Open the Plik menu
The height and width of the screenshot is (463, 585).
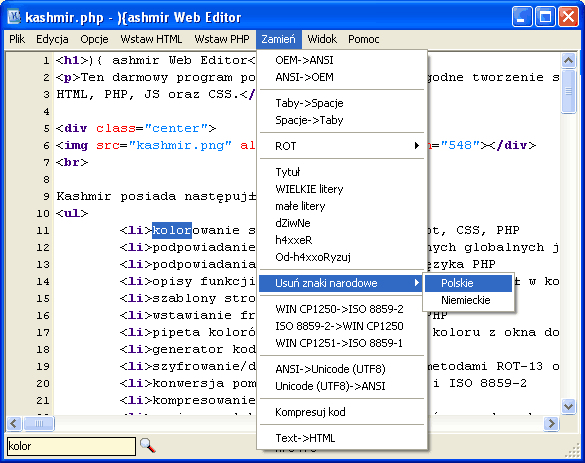pos(17,39)
